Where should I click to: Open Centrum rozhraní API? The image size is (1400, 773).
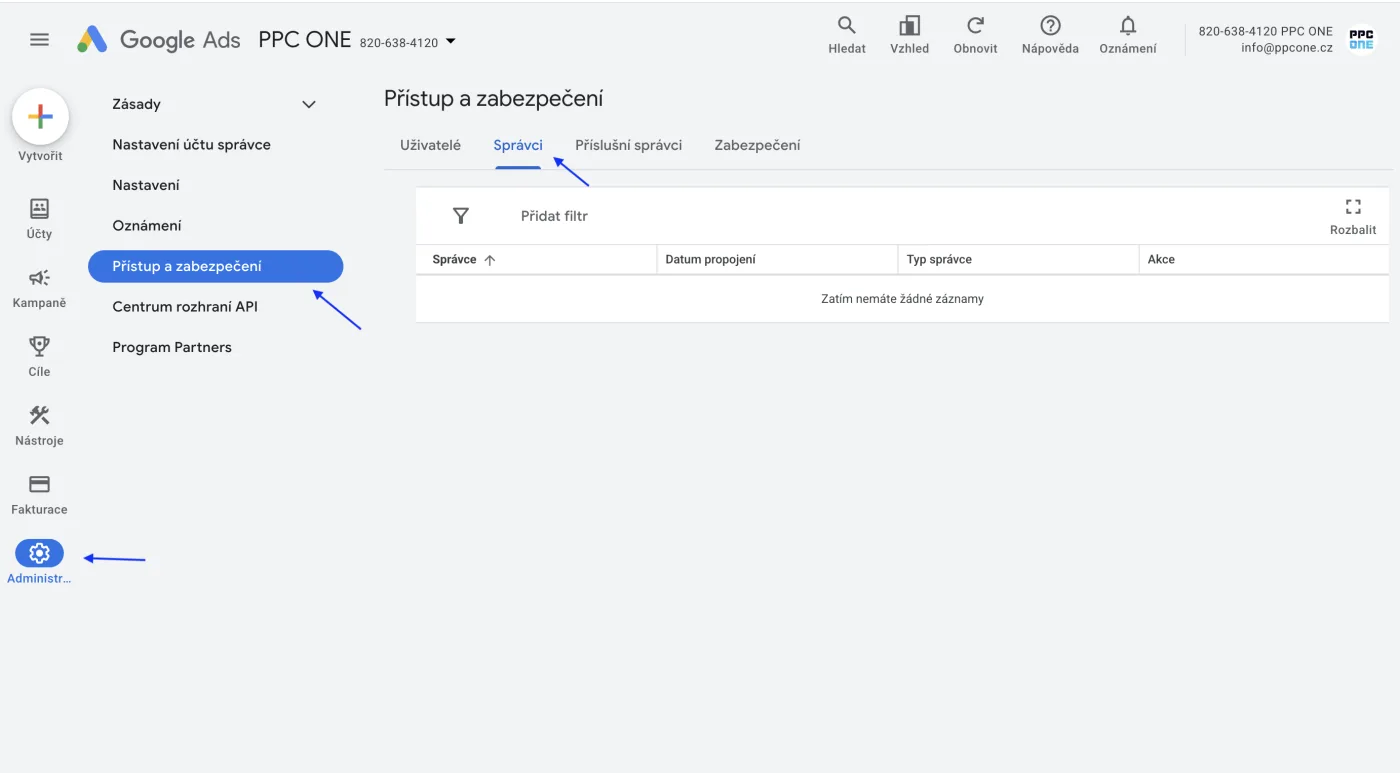[185, 307]
